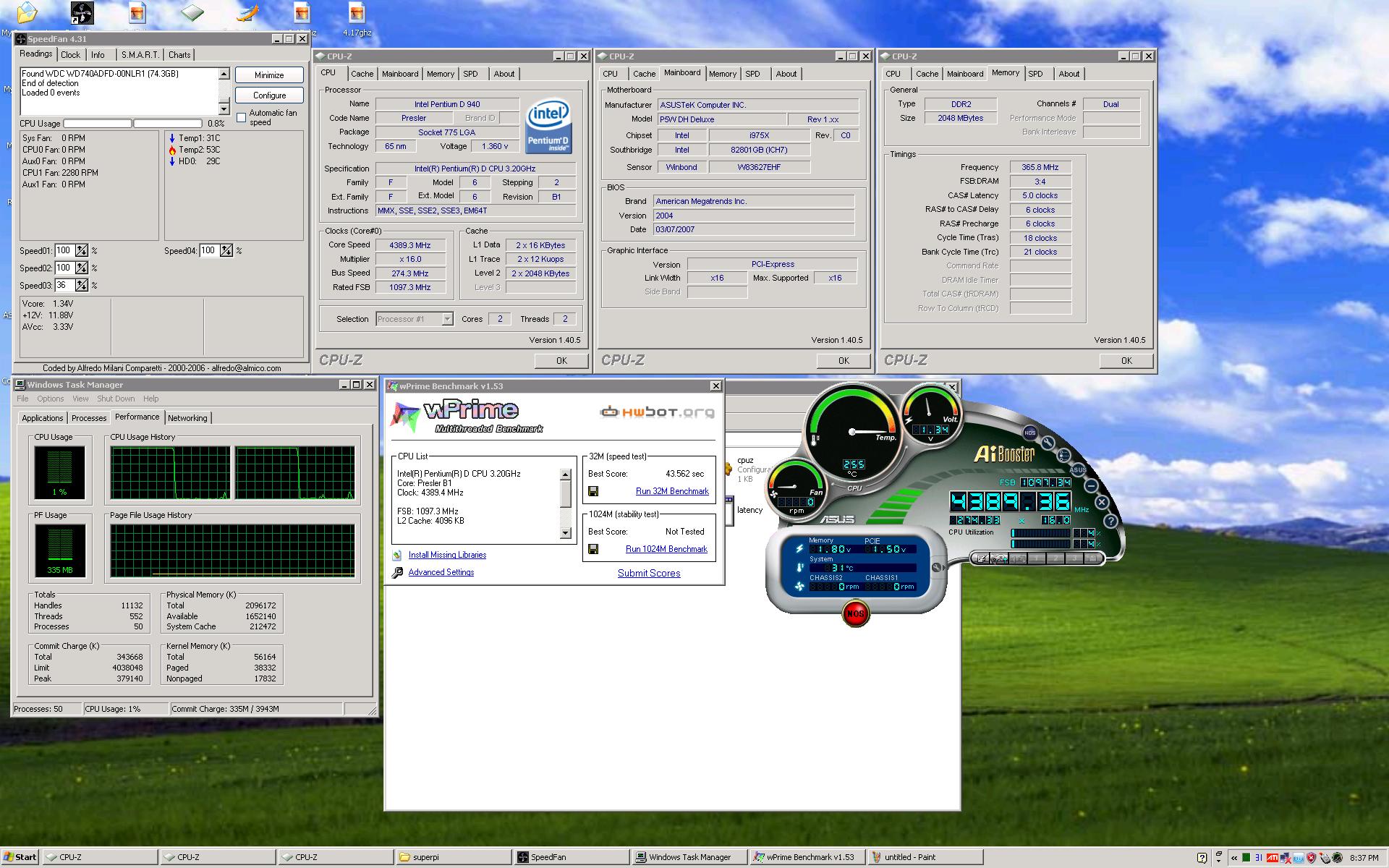1389x868 pixels.
Task: Click the Speed04 spinner control in SpeedFan
Action: click(226, 250)
